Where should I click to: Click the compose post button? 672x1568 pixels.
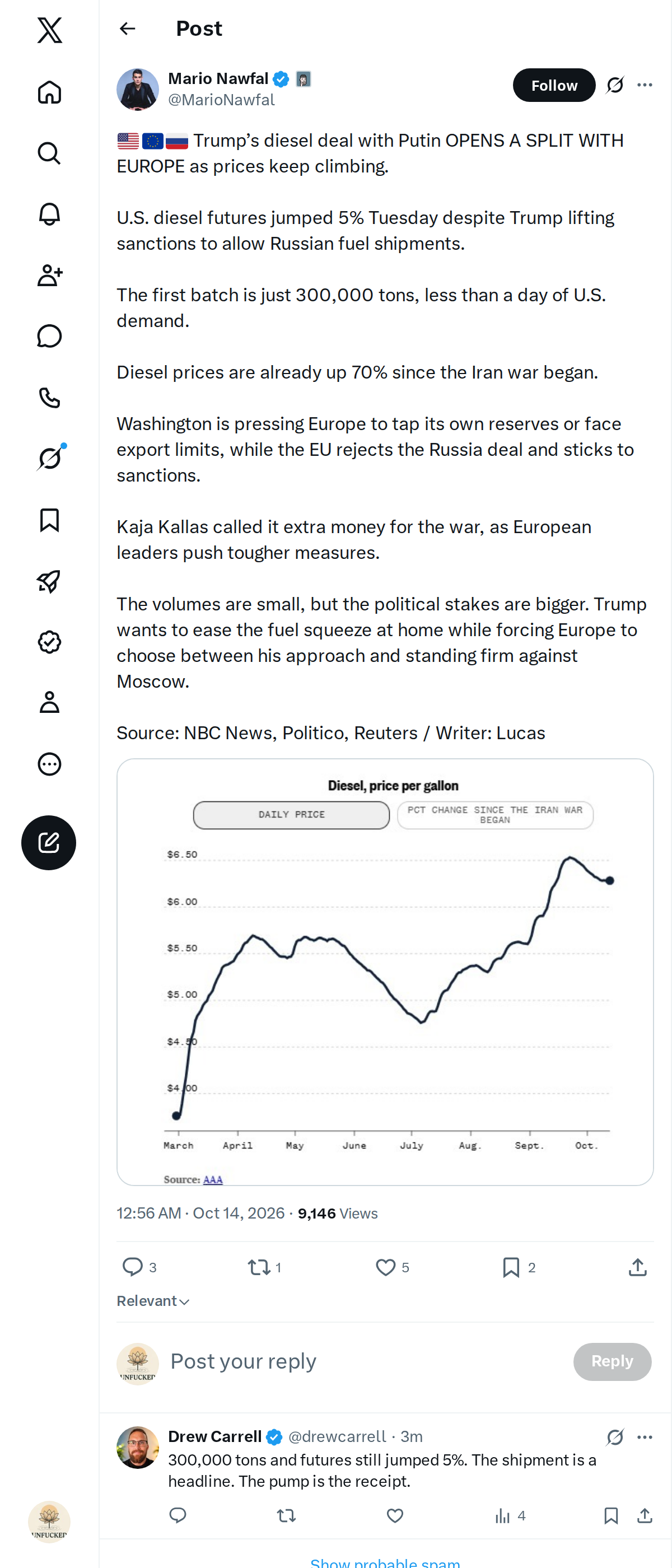pos(49,842)
